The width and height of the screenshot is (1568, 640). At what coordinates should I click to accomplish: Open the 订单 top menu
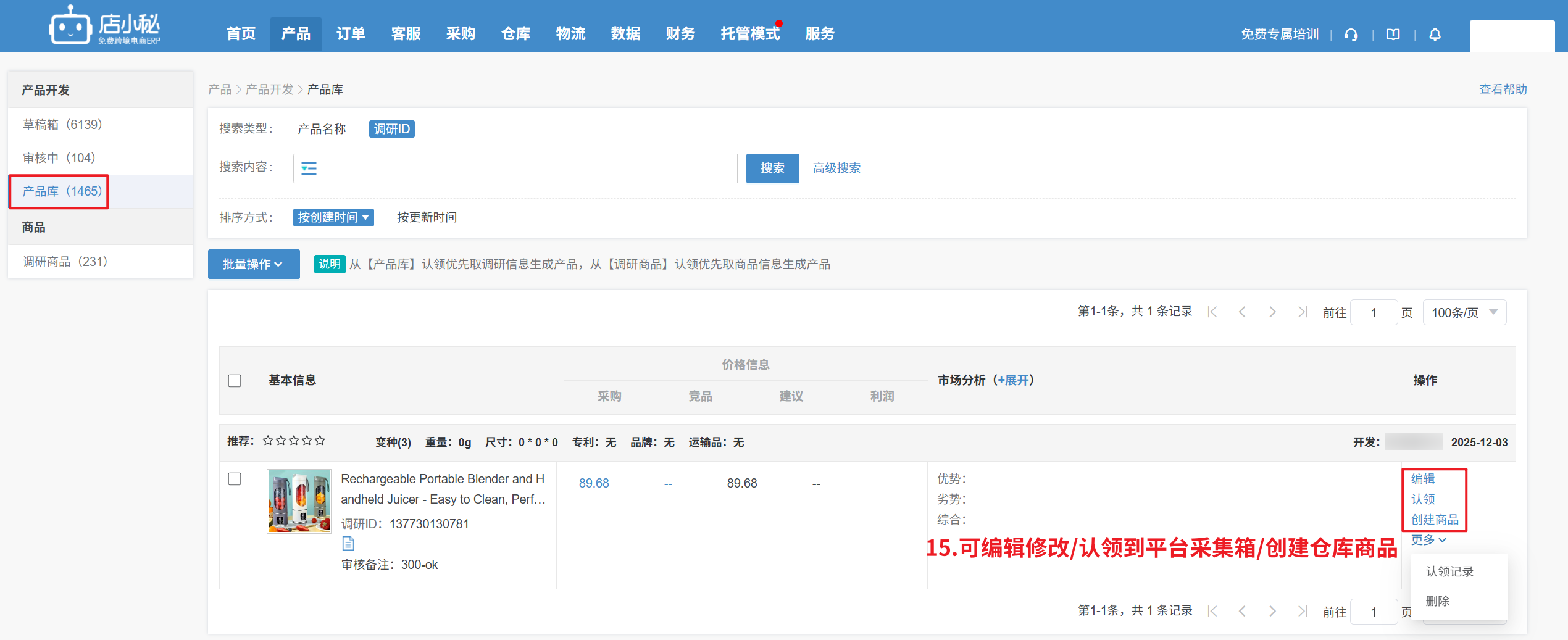pyautogui.click(x=351, y=34)
